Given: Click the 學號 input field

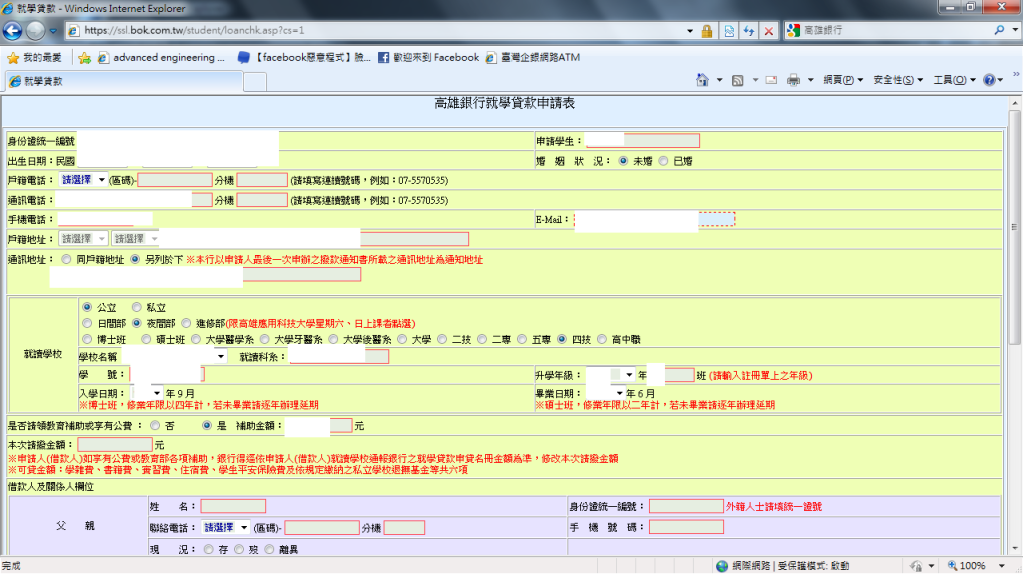Looking at the screenshot, I should [x=167, y=374].
